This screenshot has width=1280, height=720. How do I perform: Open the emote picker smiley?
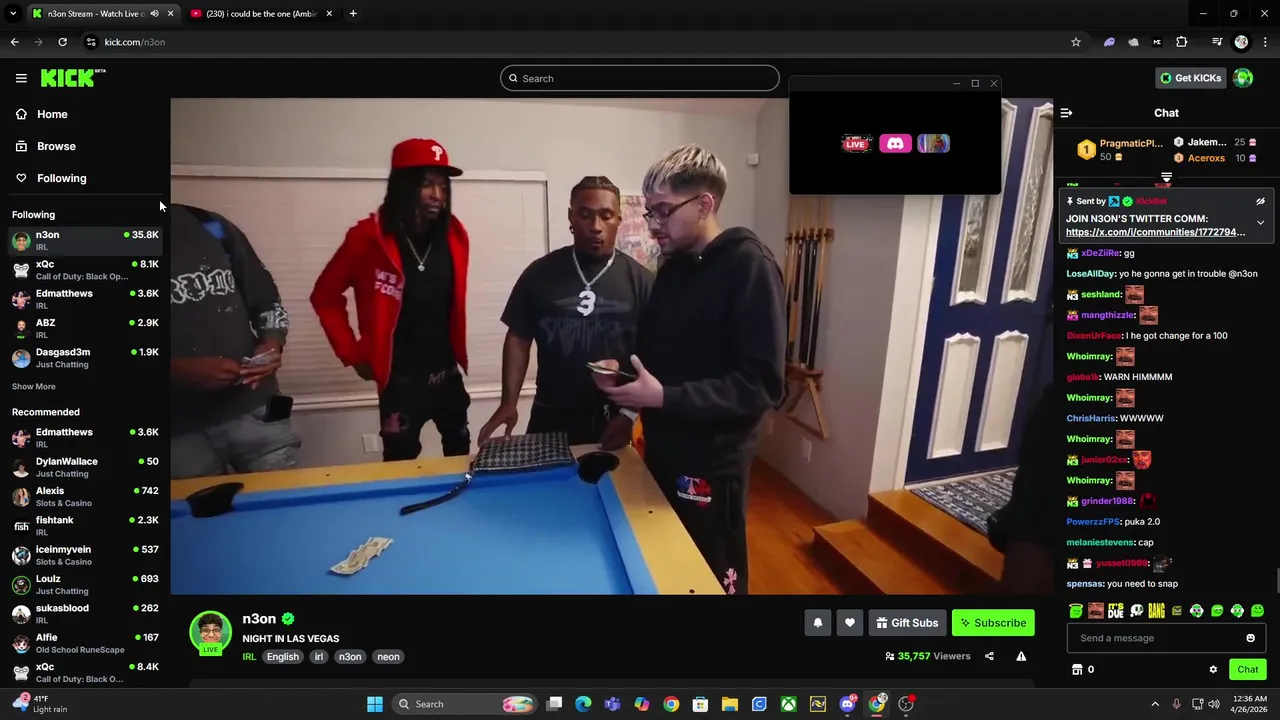(1250, 638)
